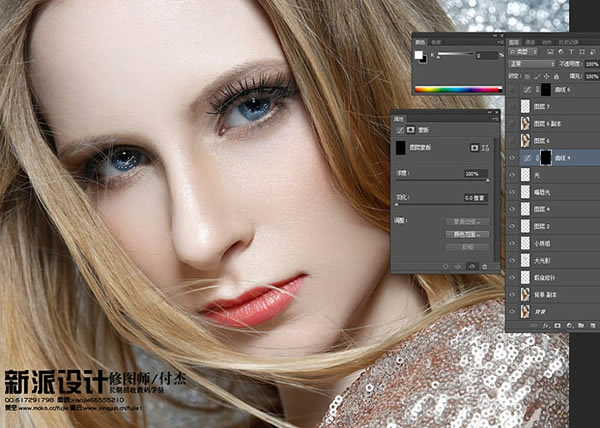Click the rainbow color spectrum bar
Image resolution: width=600 pixels, height=428 pixels.
[x=458, y=90]
